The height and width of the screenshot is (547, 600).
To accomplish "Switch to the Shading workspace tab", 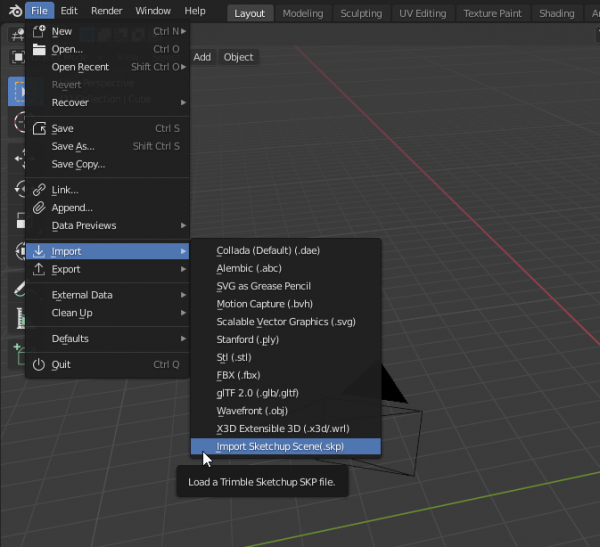I will 557,13.
